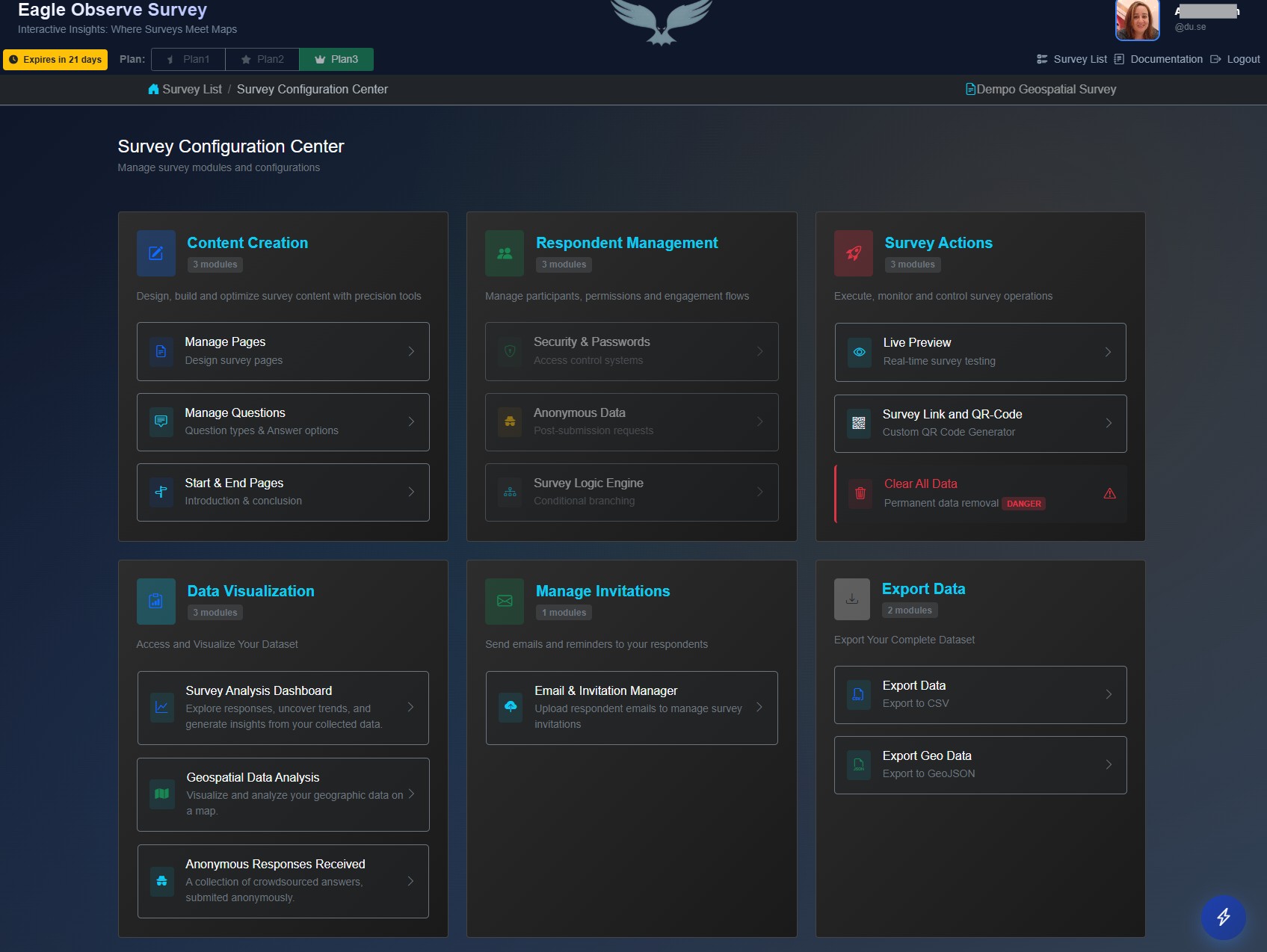Open Survey List in top navigation
1267x952 pixels.
coord(1072,59)
